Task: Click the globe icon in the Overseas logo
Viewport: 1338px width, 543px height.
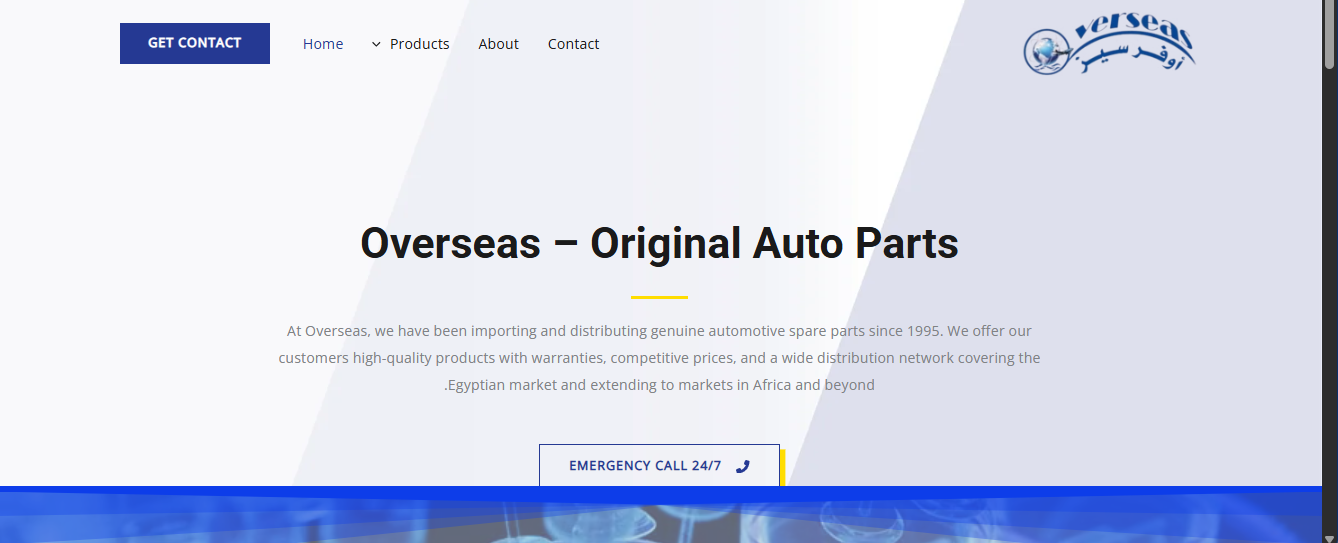Action: tap(1047, 51)
